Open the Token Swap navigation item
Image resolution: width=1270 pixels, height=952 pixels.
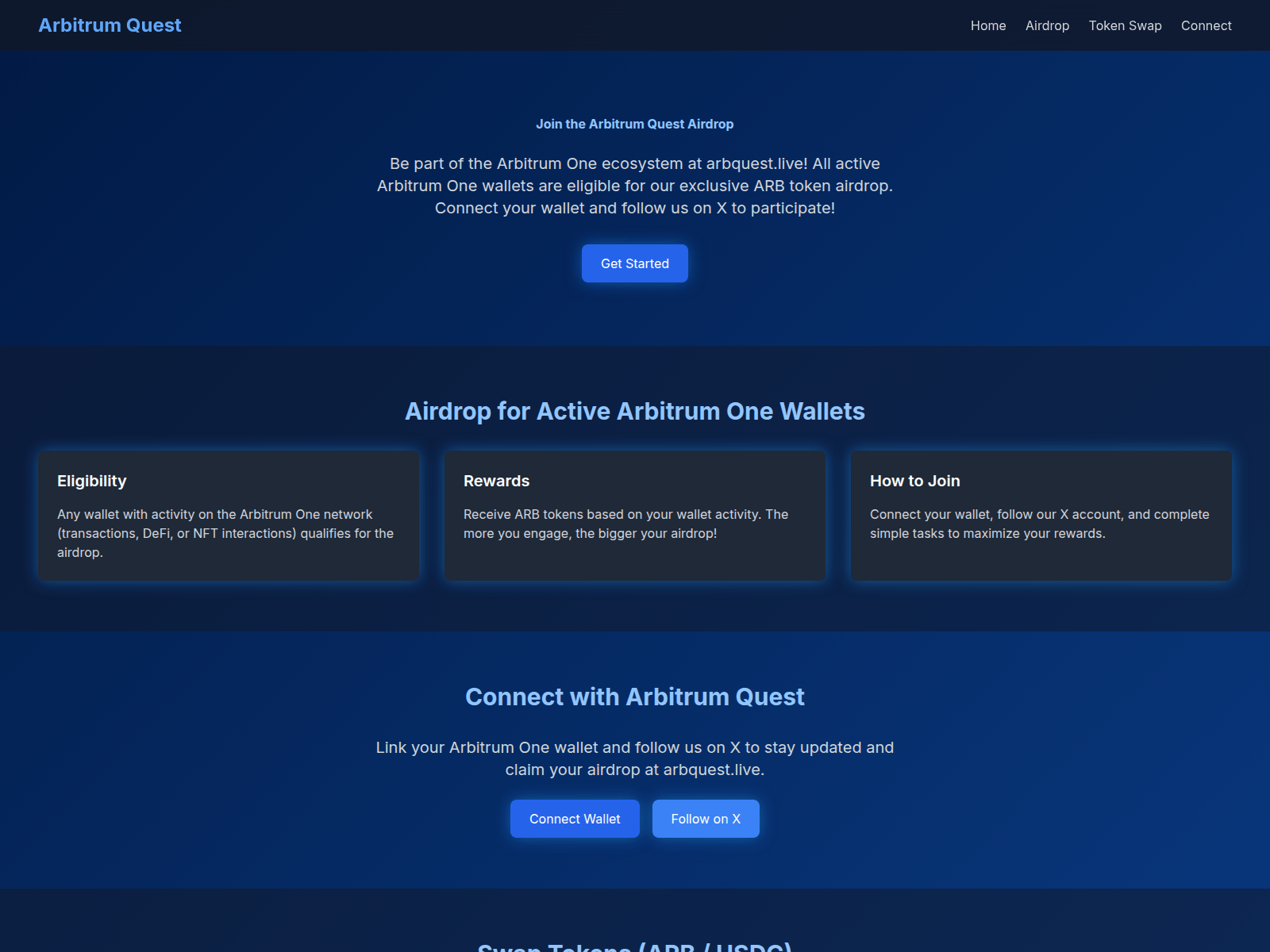coord(1124,25)
